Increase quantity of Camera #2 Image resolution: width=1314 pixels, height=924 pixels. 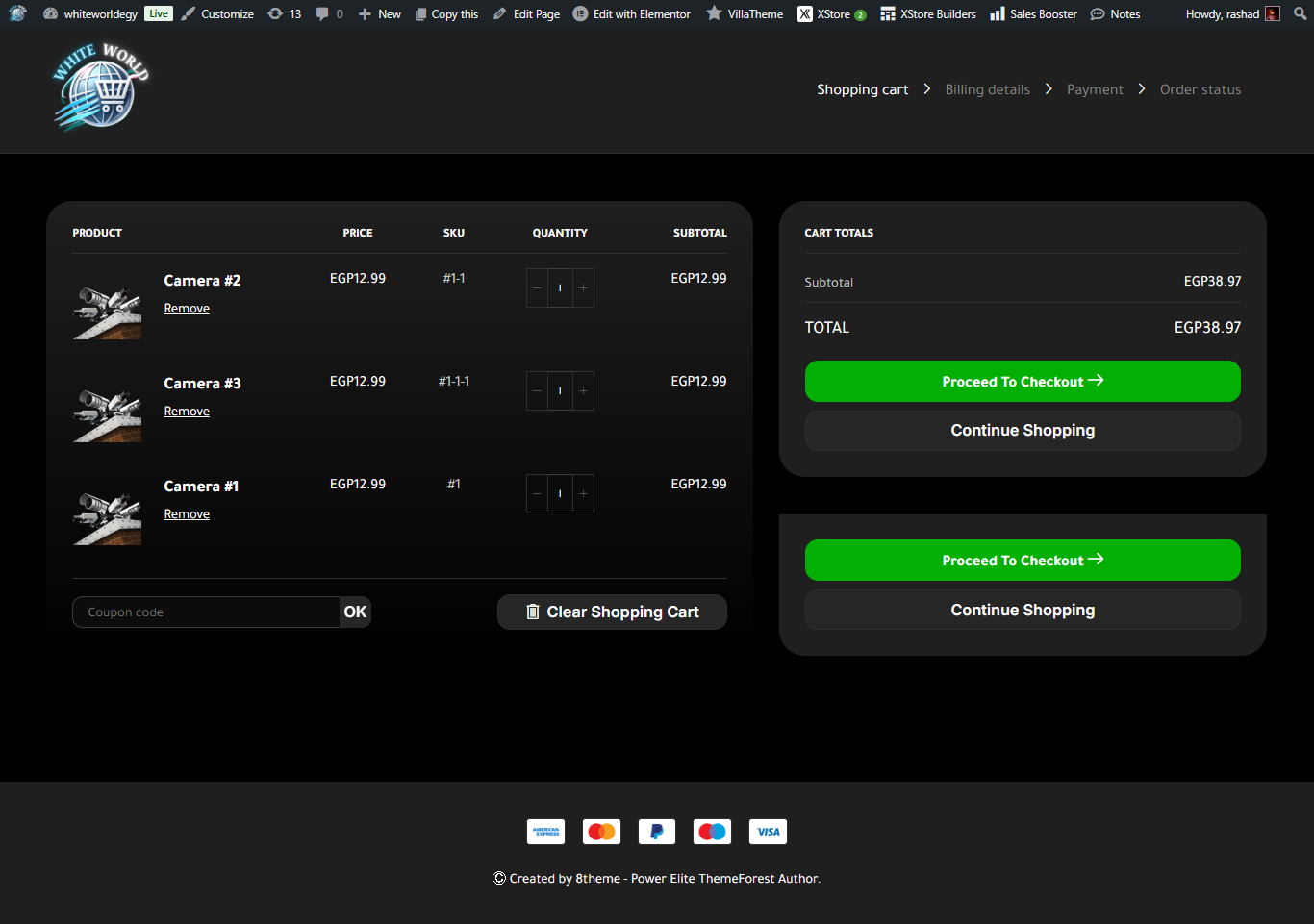tap(583, 288)
